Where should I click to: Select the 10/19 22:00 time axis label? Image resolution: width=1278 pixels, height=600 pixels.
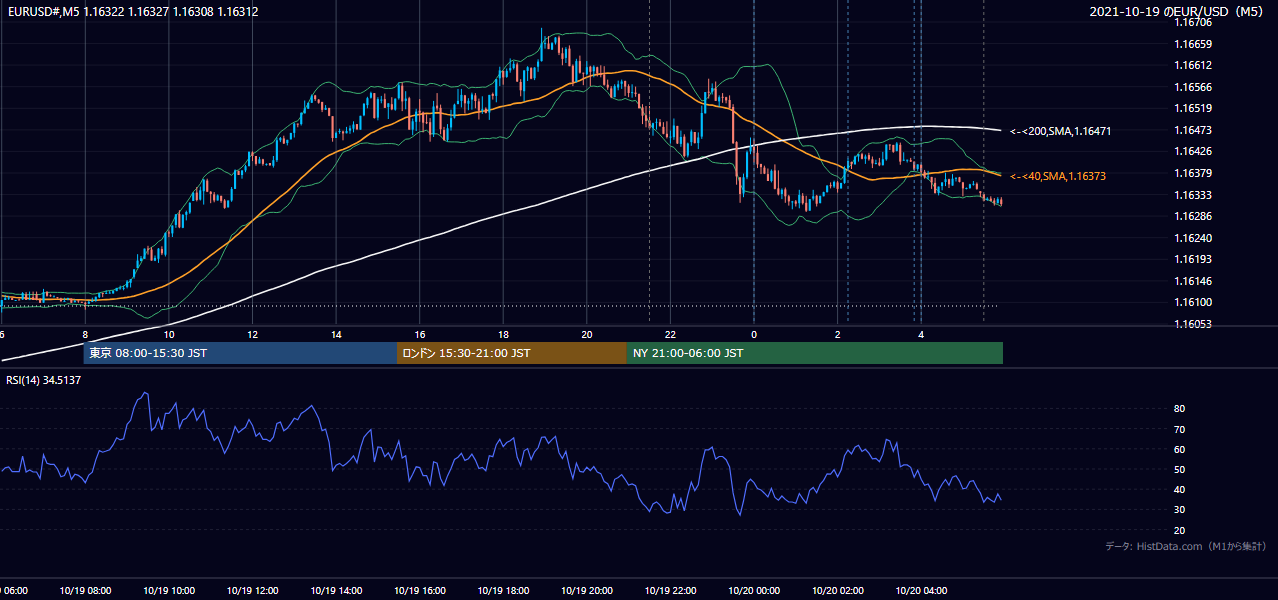670,591
